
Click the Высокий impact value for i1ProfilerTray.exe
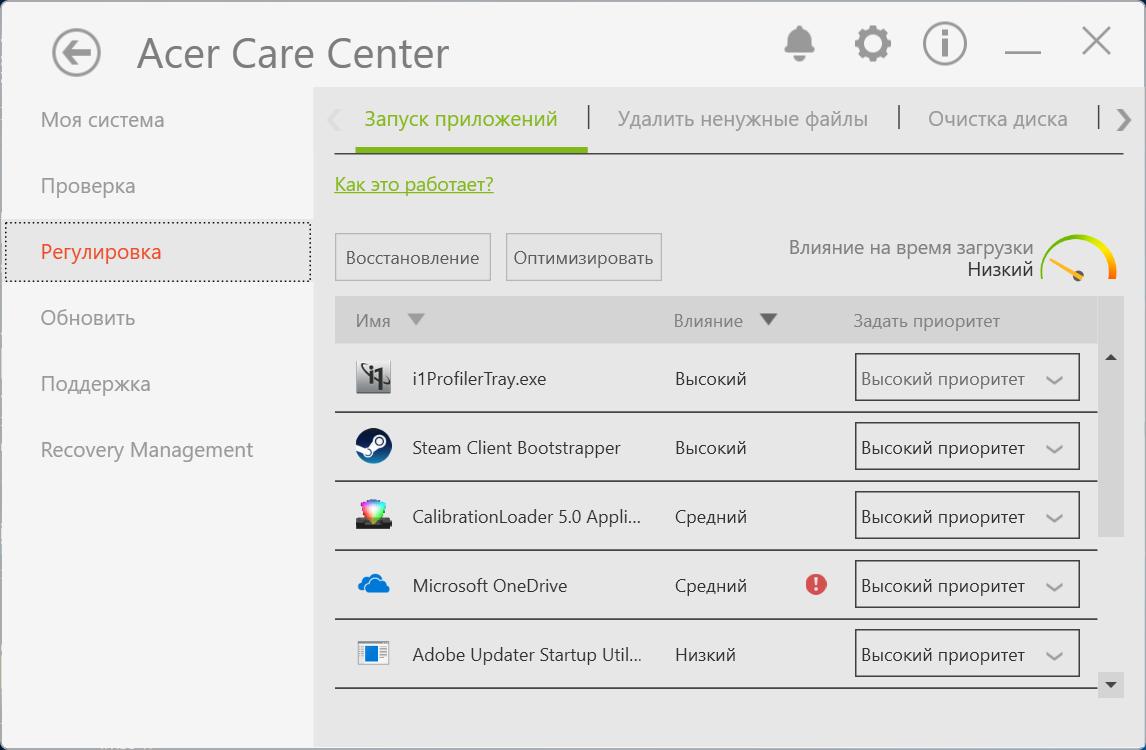710,379
